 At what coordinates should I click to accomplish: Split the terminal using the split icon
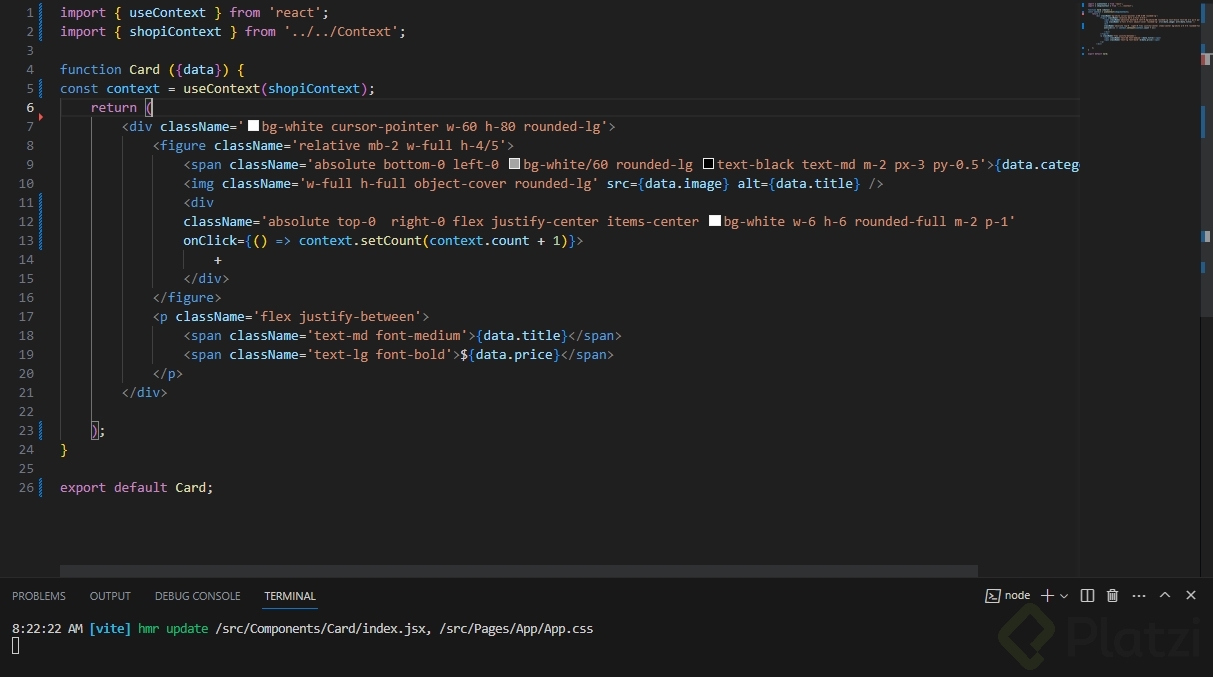tap(1087, 596)
